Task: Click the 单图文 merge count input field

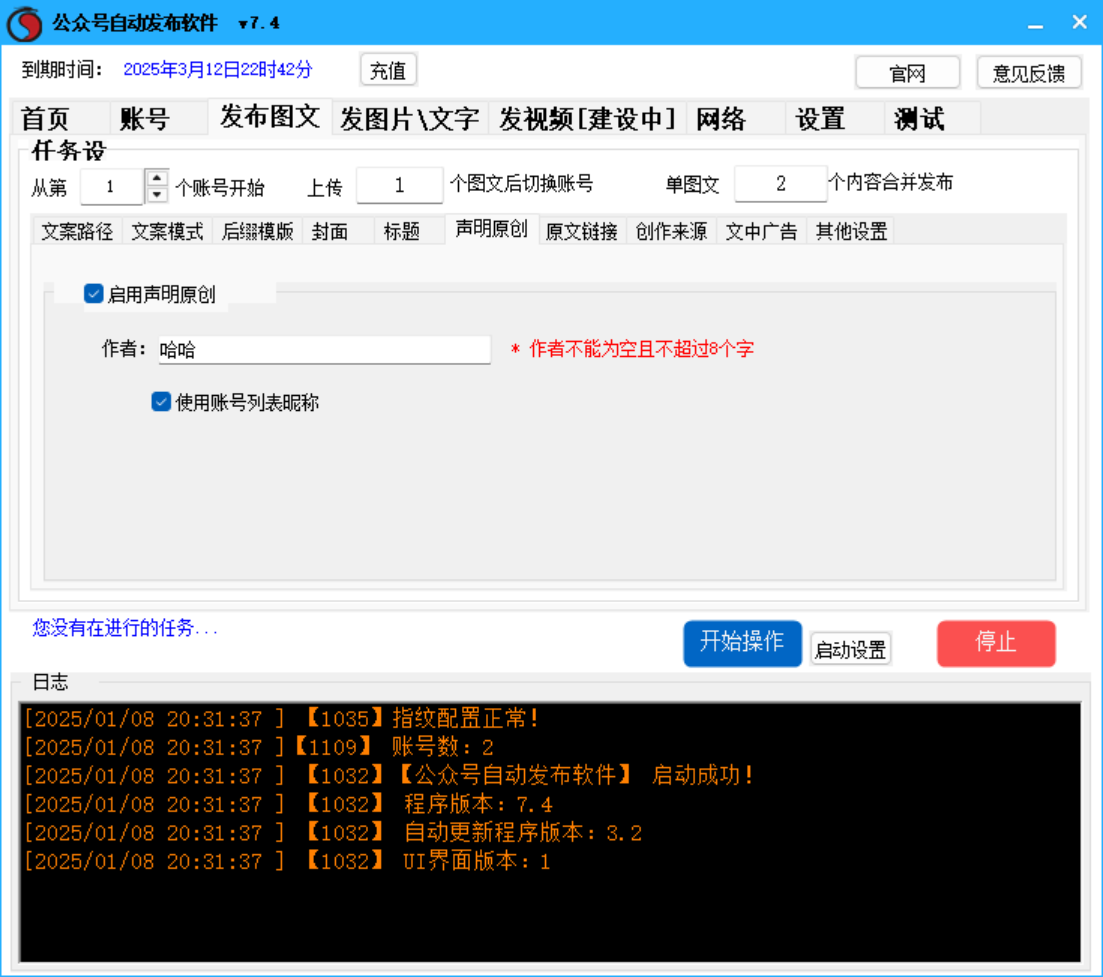Action: point(780,184)
